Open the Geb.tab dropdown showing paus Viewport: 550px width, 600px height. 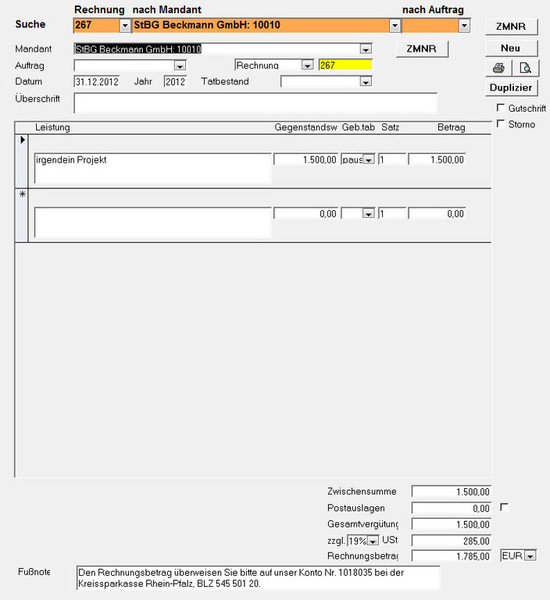[x=369, y=160]
